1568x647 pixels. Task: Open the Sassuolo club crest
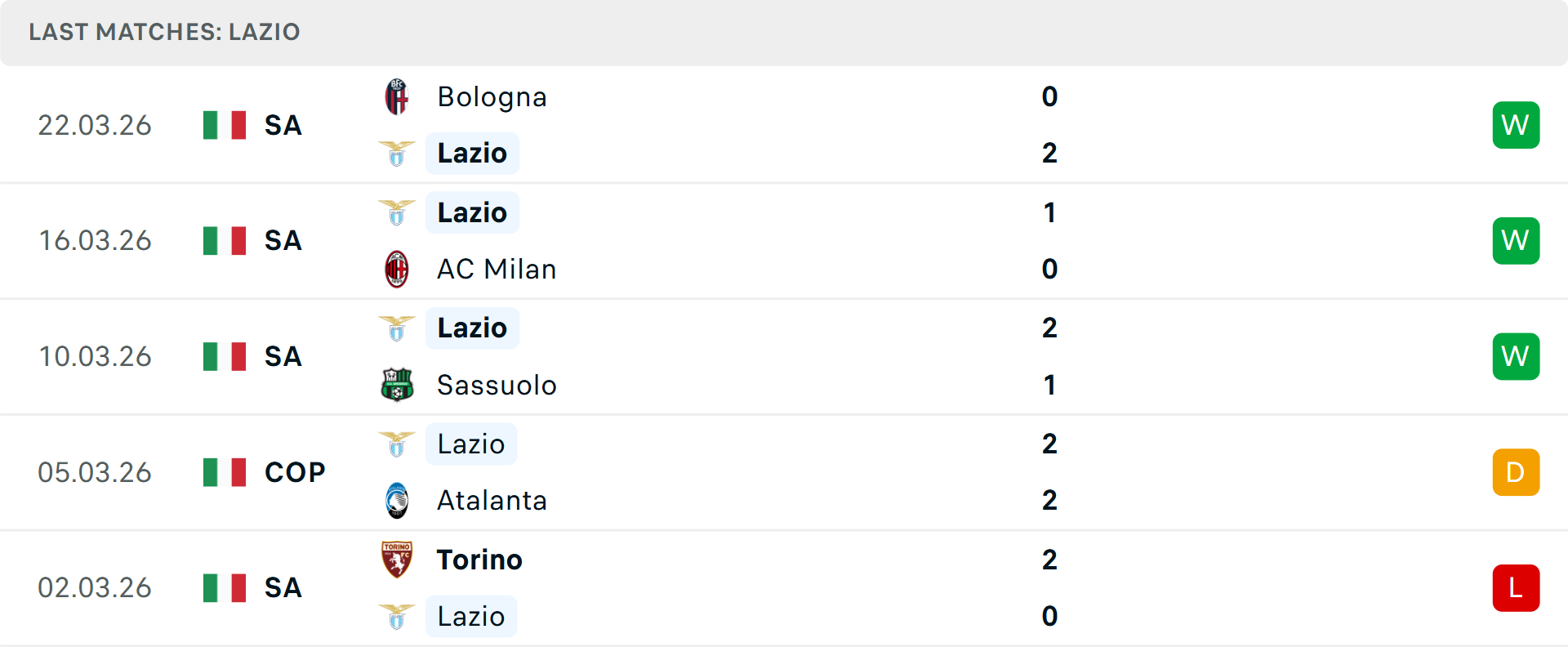(397, 385)
